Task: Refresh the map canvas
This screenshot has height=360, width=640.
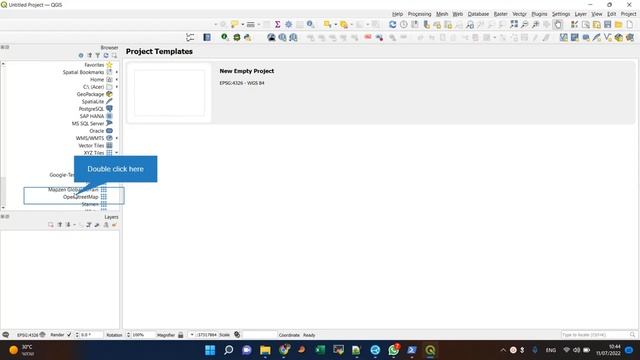Action: pos(393,24)
